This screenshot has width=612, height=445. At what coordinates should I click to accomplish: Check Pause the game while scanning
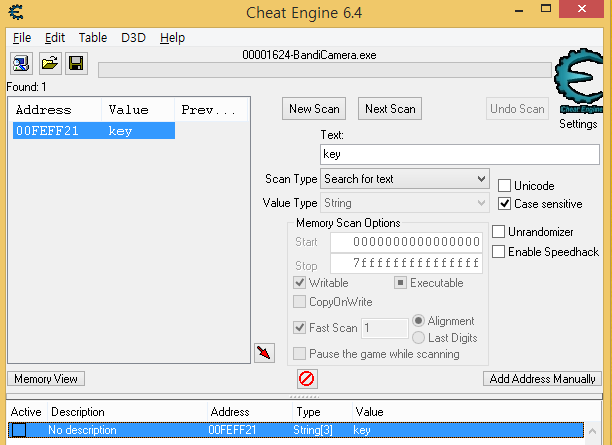pyautogui.click(x=299, y=354)
